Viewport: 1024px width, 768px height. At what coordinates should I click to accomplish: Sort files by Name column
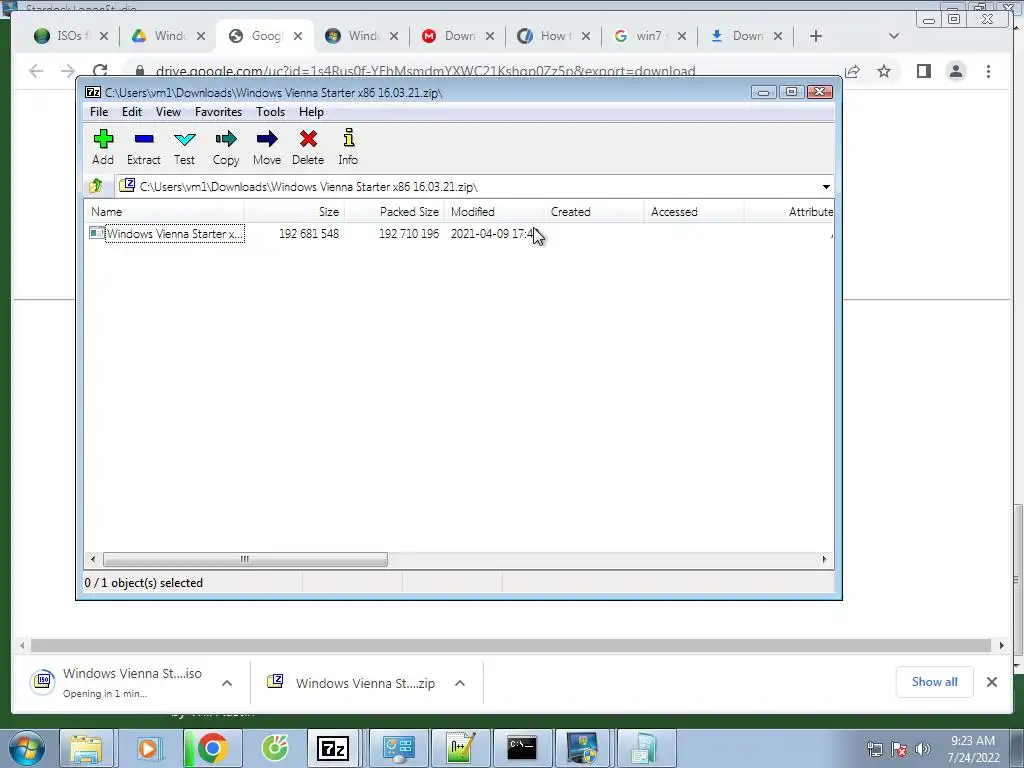point(165,212)
